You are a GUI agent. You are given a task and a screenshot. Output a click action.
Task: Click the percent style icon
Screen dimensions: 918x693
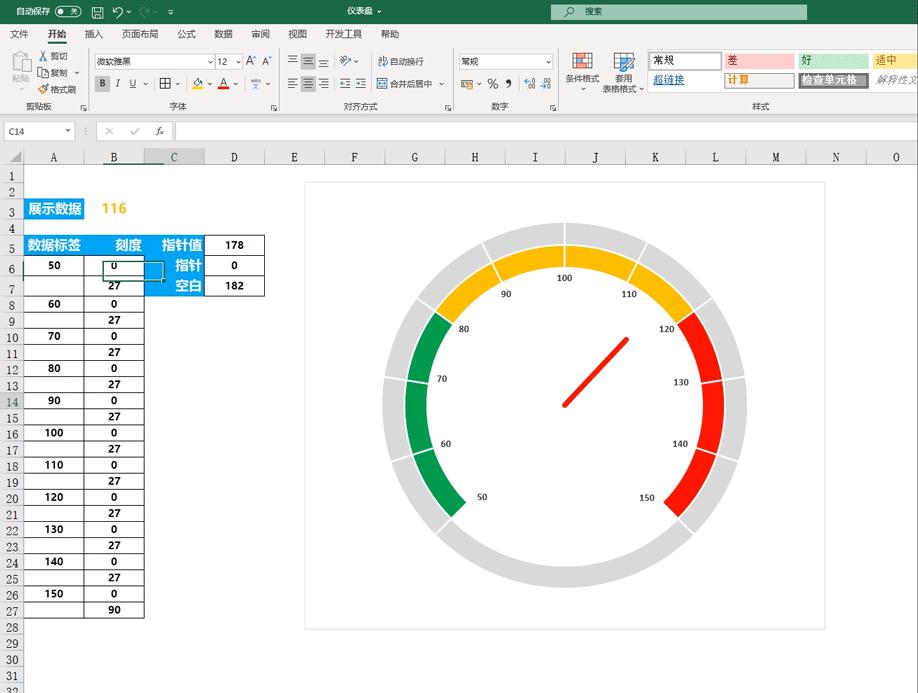point(491,84)
